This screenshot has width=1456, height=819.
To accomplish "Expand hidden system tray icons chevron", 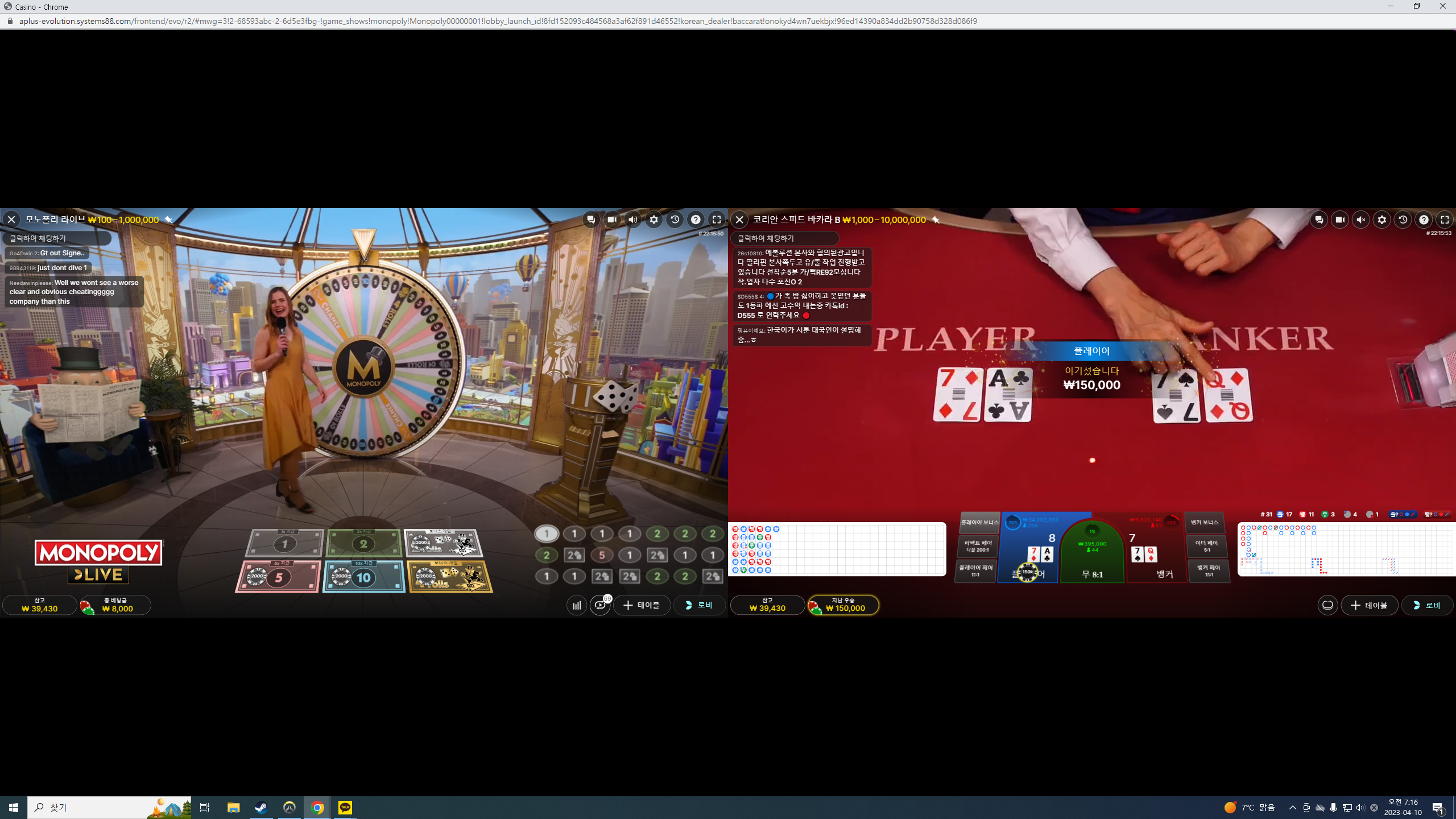I will 1292,808.
